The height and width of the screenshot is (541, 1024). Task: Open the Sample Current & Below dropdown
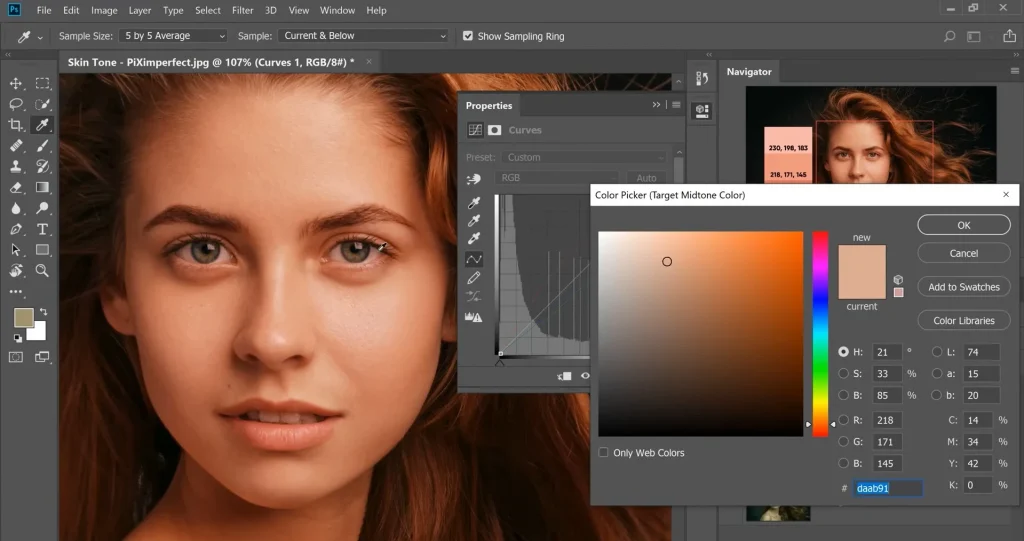click(x=364, y=36)
